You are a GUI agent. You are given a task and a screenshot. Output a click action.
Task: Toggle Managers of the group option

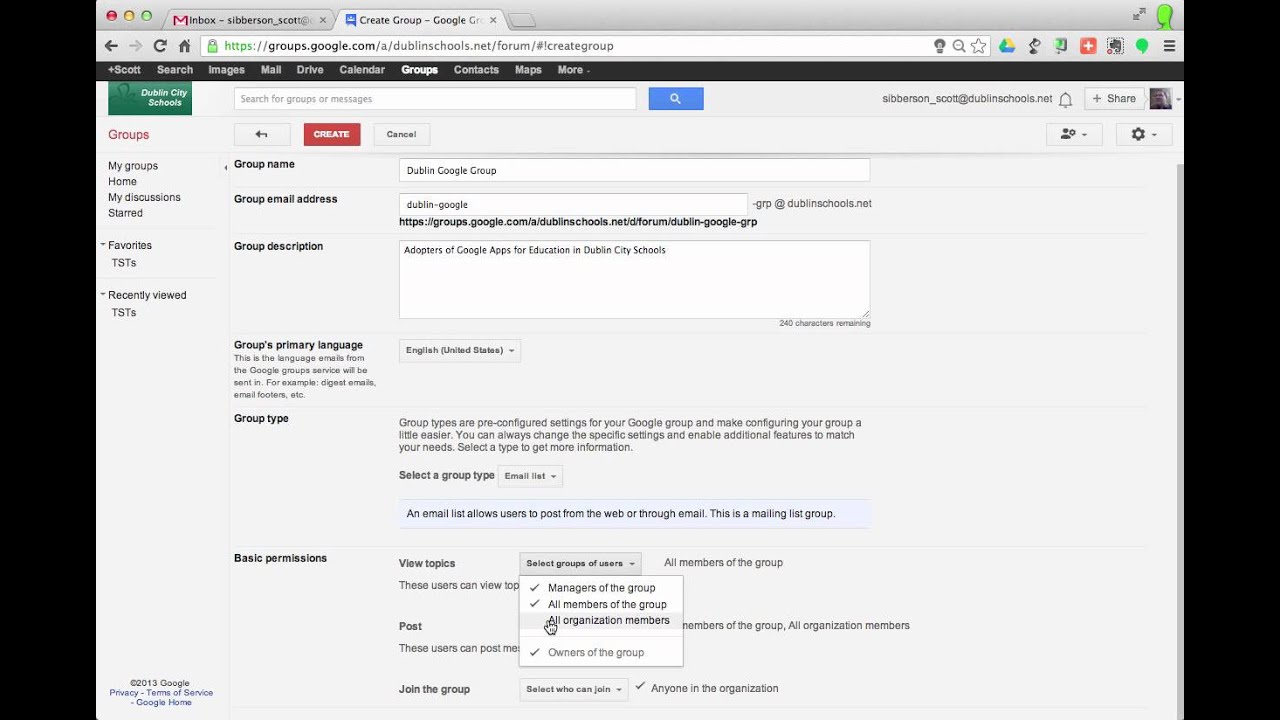pyautogui.click(x=601, y=588)
